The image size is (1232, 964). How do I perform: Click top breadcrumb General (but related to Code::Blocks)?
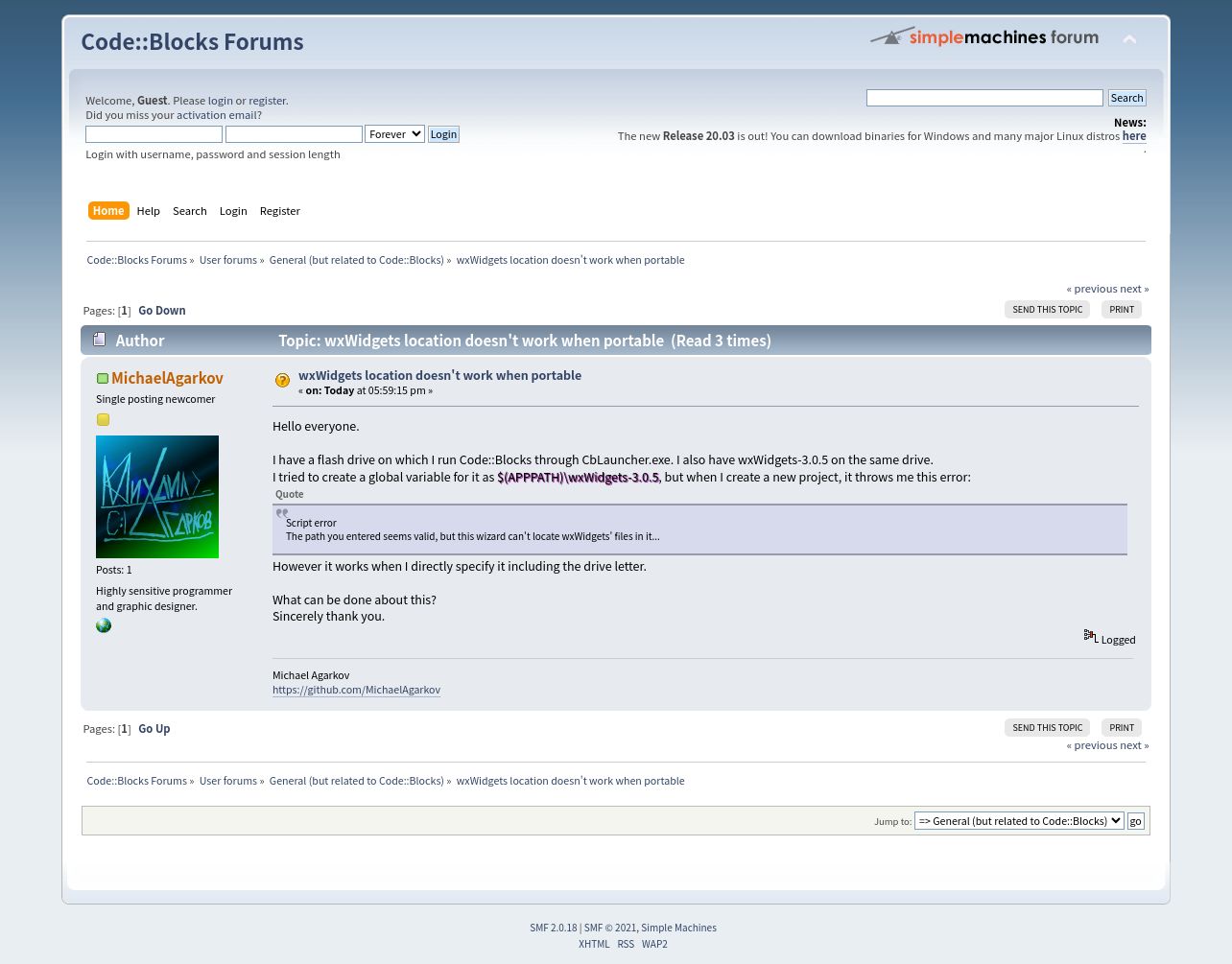pyautogui.click(x=357, y=260)
